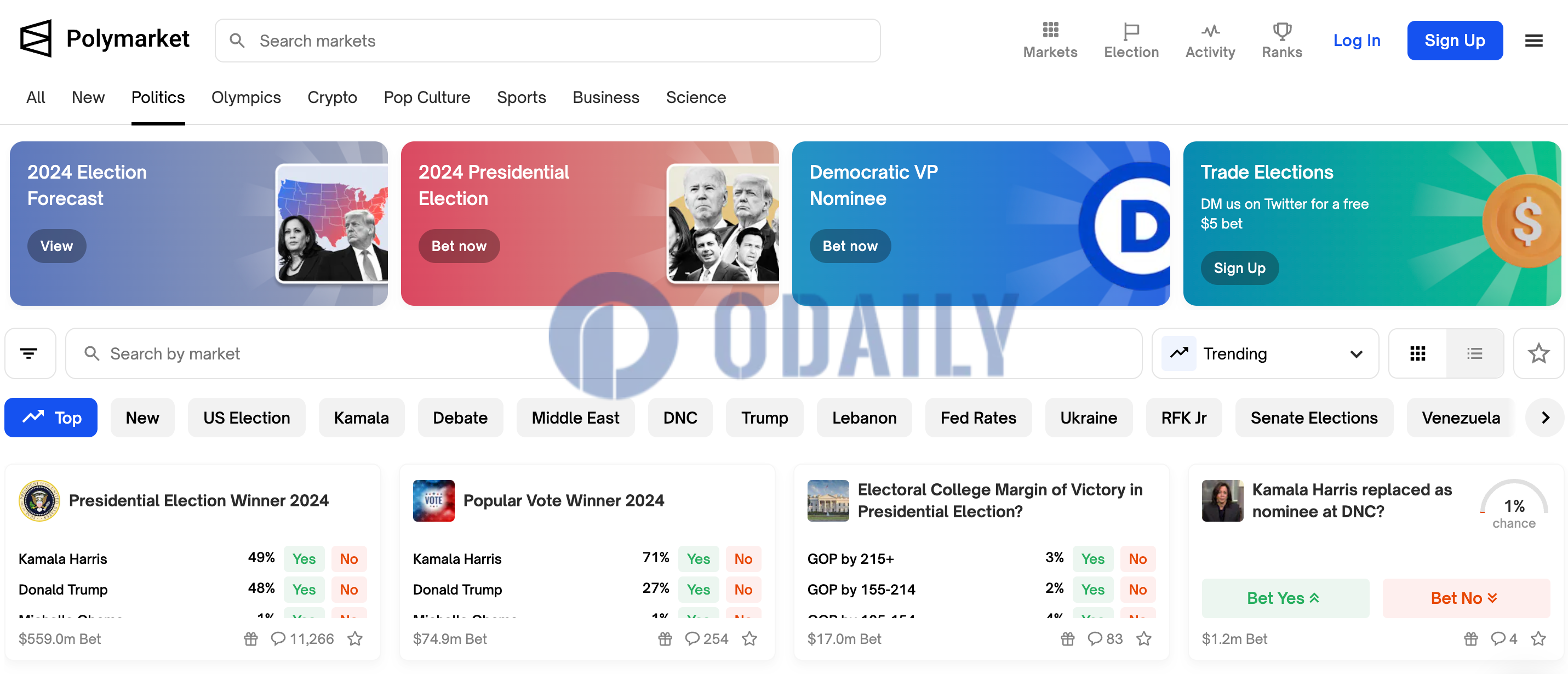
Task: Click the expand arrow on trending topics row
Action: coord(1542,417)
